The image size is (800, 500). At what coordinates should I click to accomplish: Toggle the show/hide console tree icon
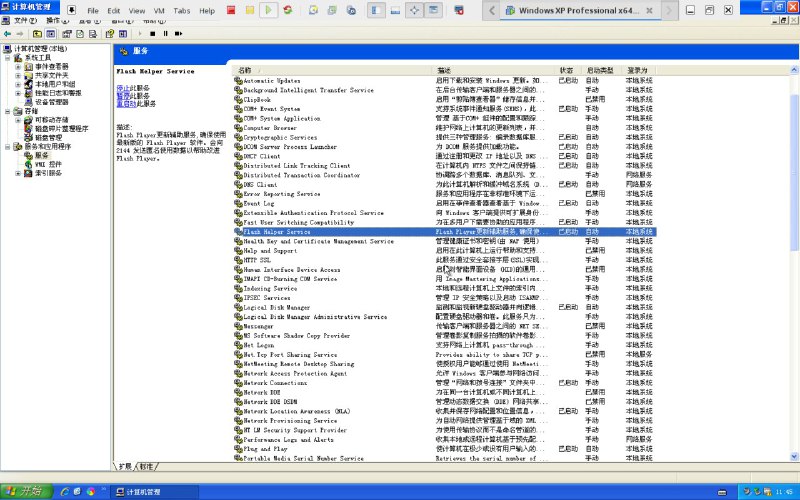pyautogui.click(x=51, y=34)
